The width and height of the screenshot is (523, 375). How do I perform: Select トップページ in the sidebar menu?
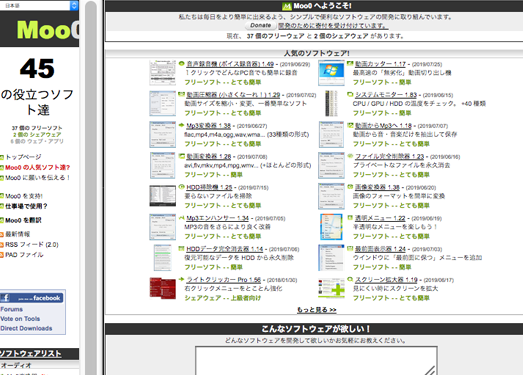point(23,157)
